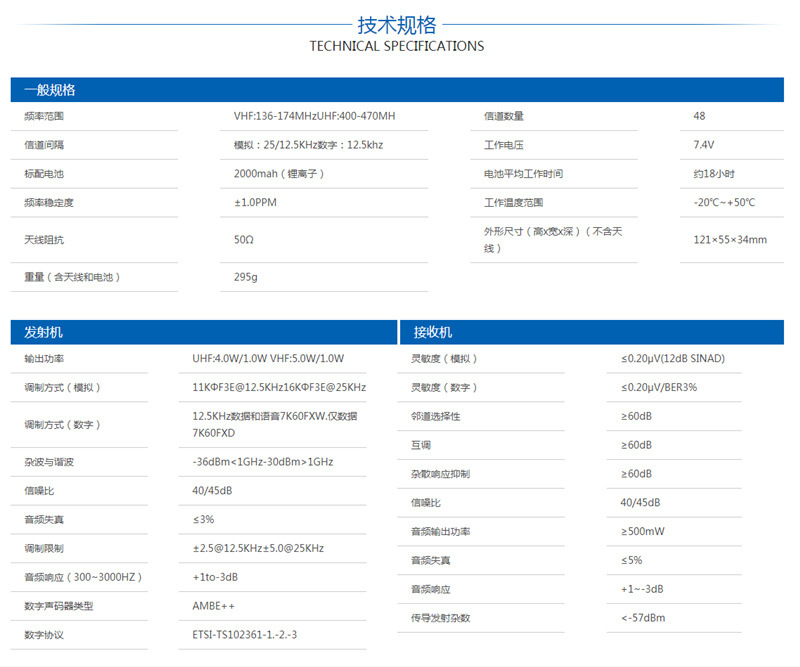Click the <-57dBm value

[x=643, y=618]
